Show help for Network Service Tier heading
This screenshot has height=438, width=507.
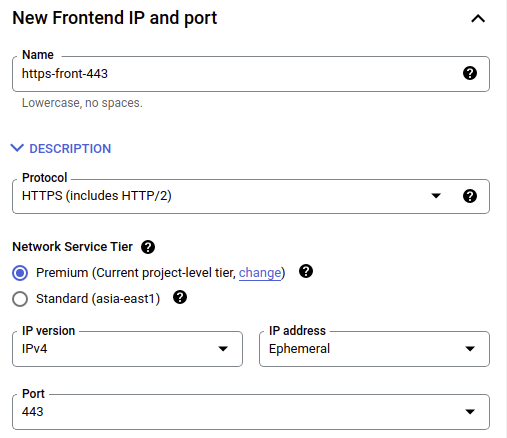[148, 247]
